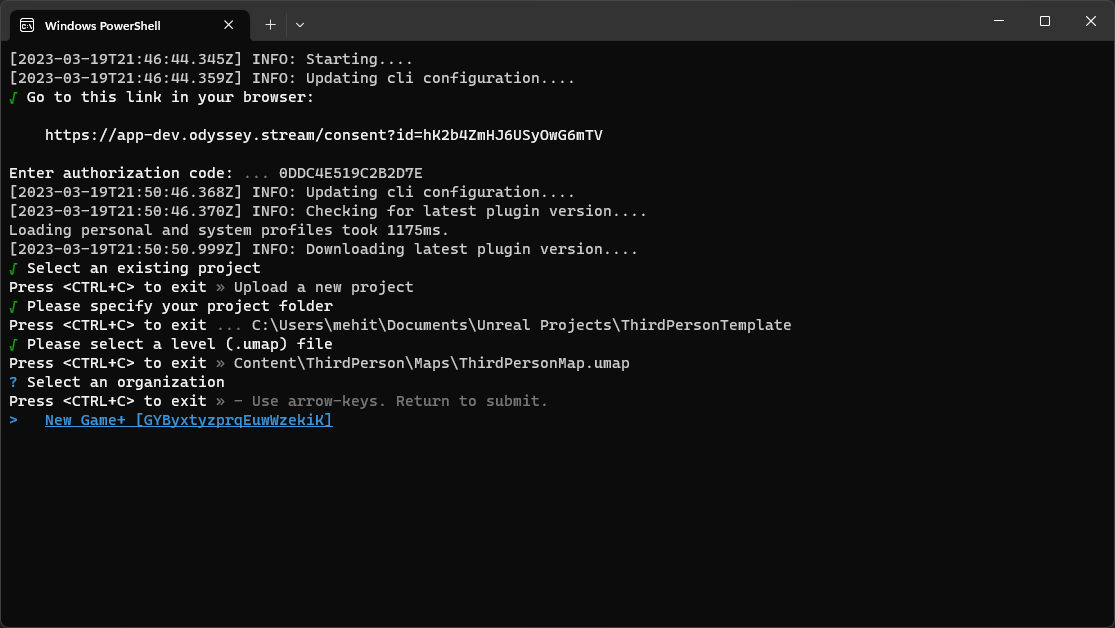Click the PowerShell icon in the tab
The height and width of the screenshot is (628, 1115).
tap(27, 26)
